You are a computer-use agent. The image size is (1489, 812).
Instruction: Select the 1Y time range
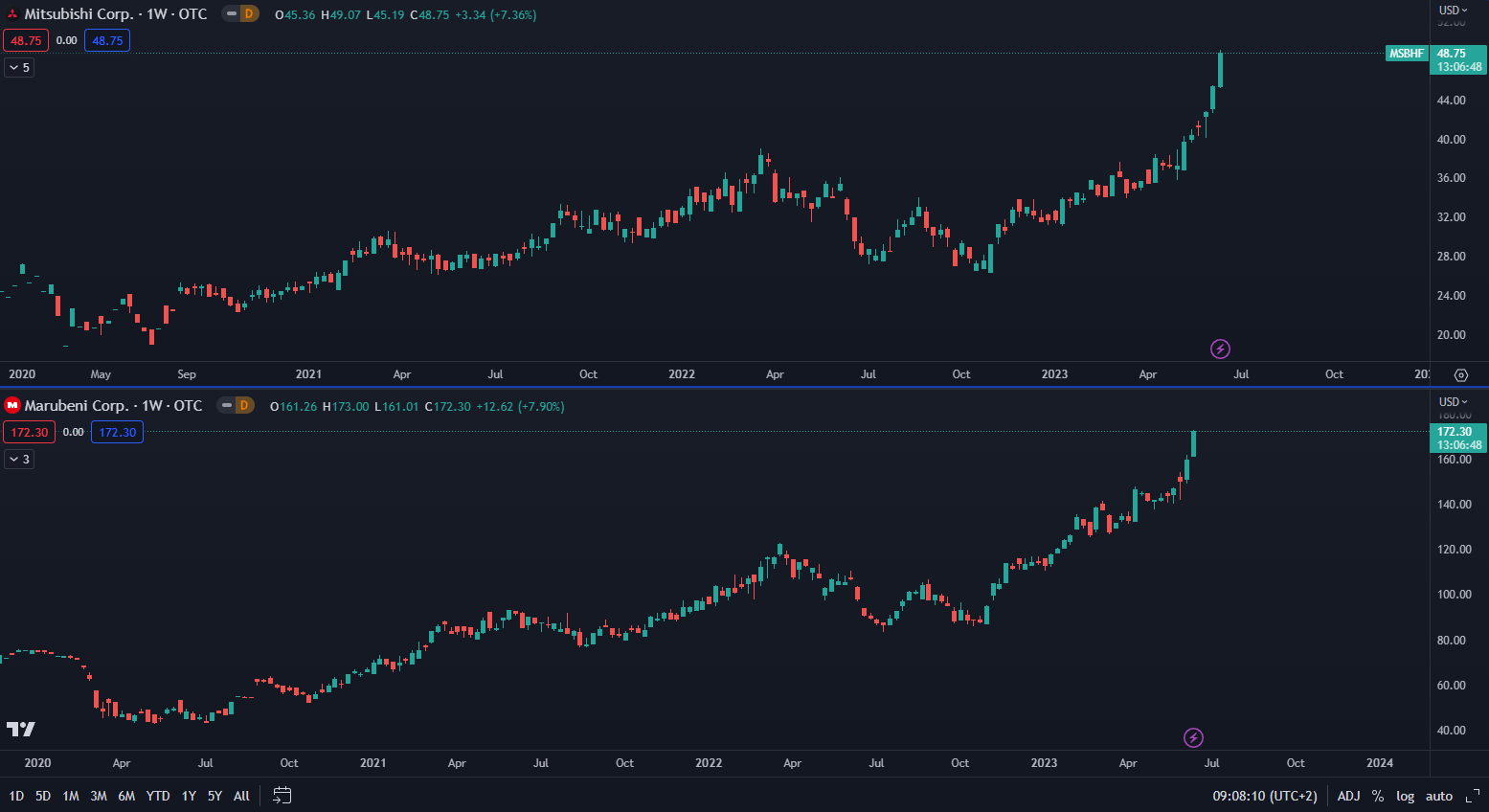pyautogui.click(x=189, y=796)
